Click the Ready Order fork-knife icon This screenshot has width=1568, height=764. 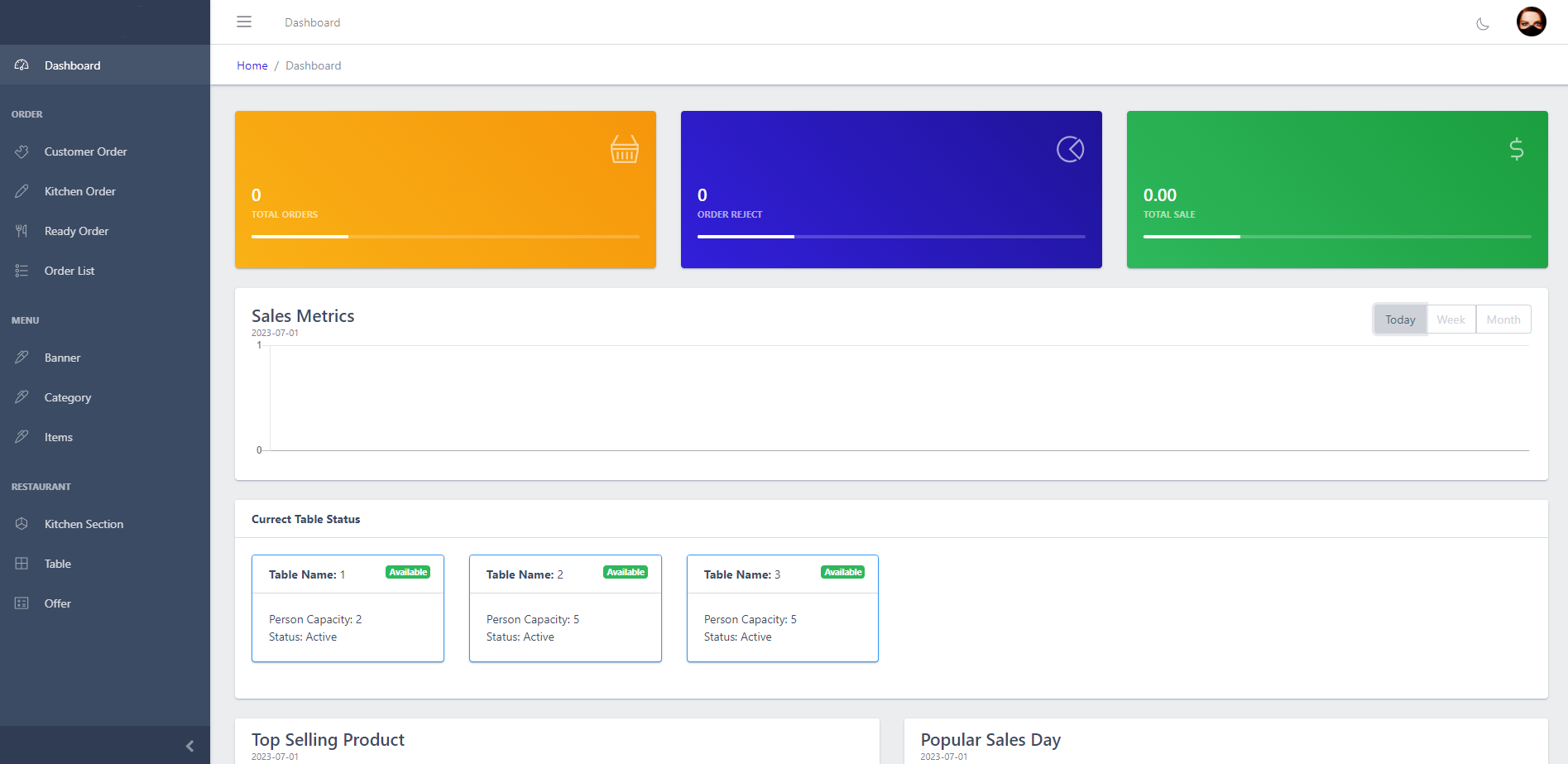(22, 231)
